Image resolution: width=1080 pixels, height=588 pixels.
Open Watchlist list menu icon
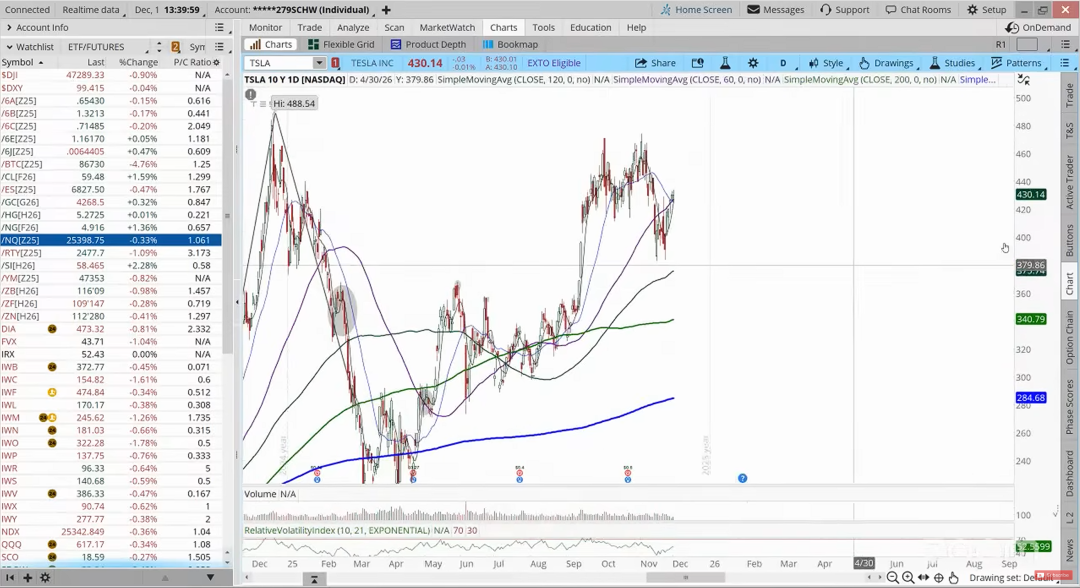pos(219,47)
